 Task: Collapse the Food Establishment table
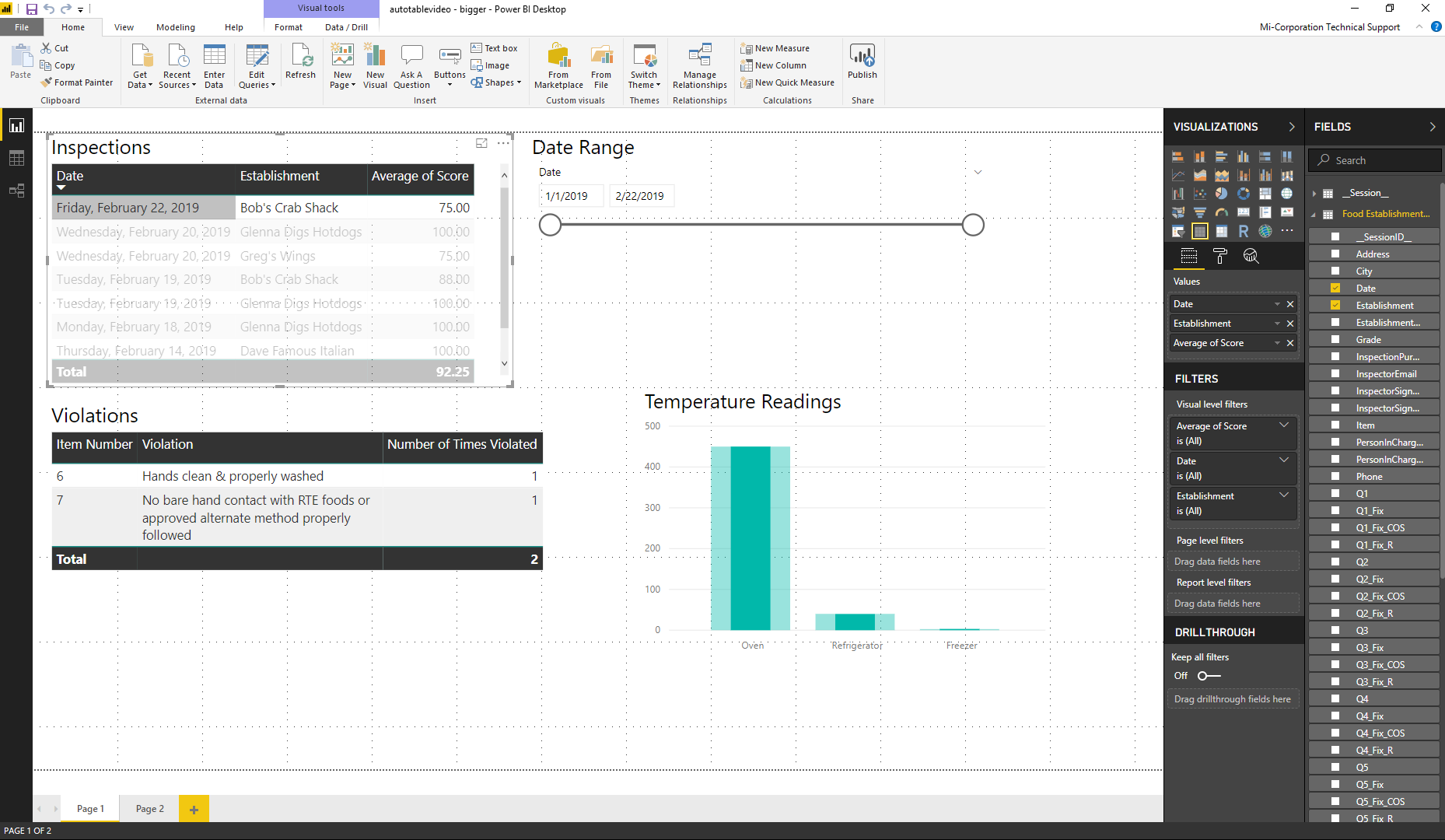1314,214
